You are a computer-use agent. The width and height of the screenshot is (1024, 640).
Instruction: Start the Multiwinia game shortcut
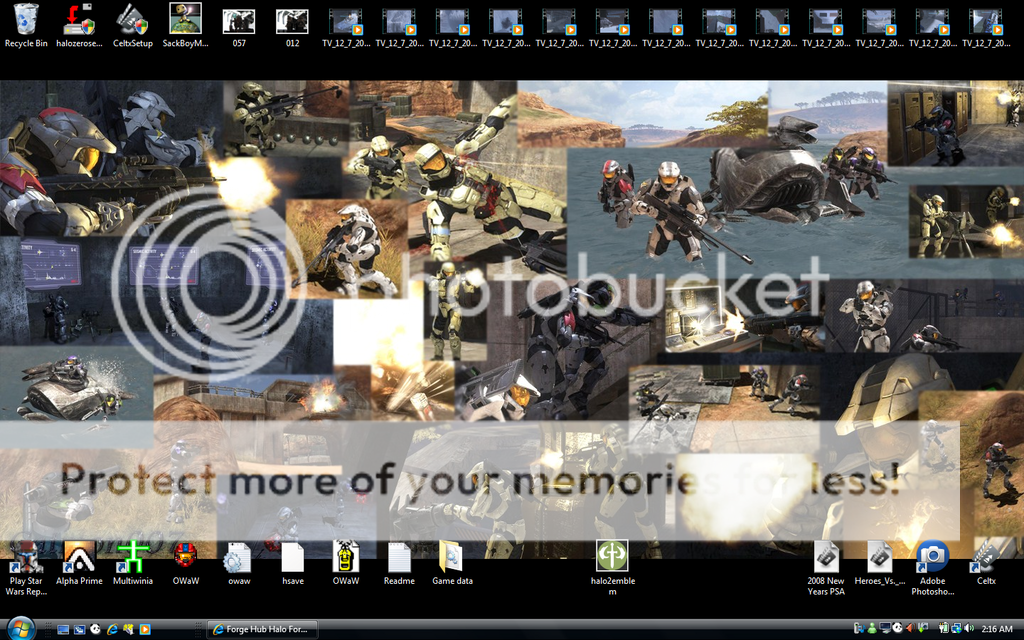click(132, 557)
